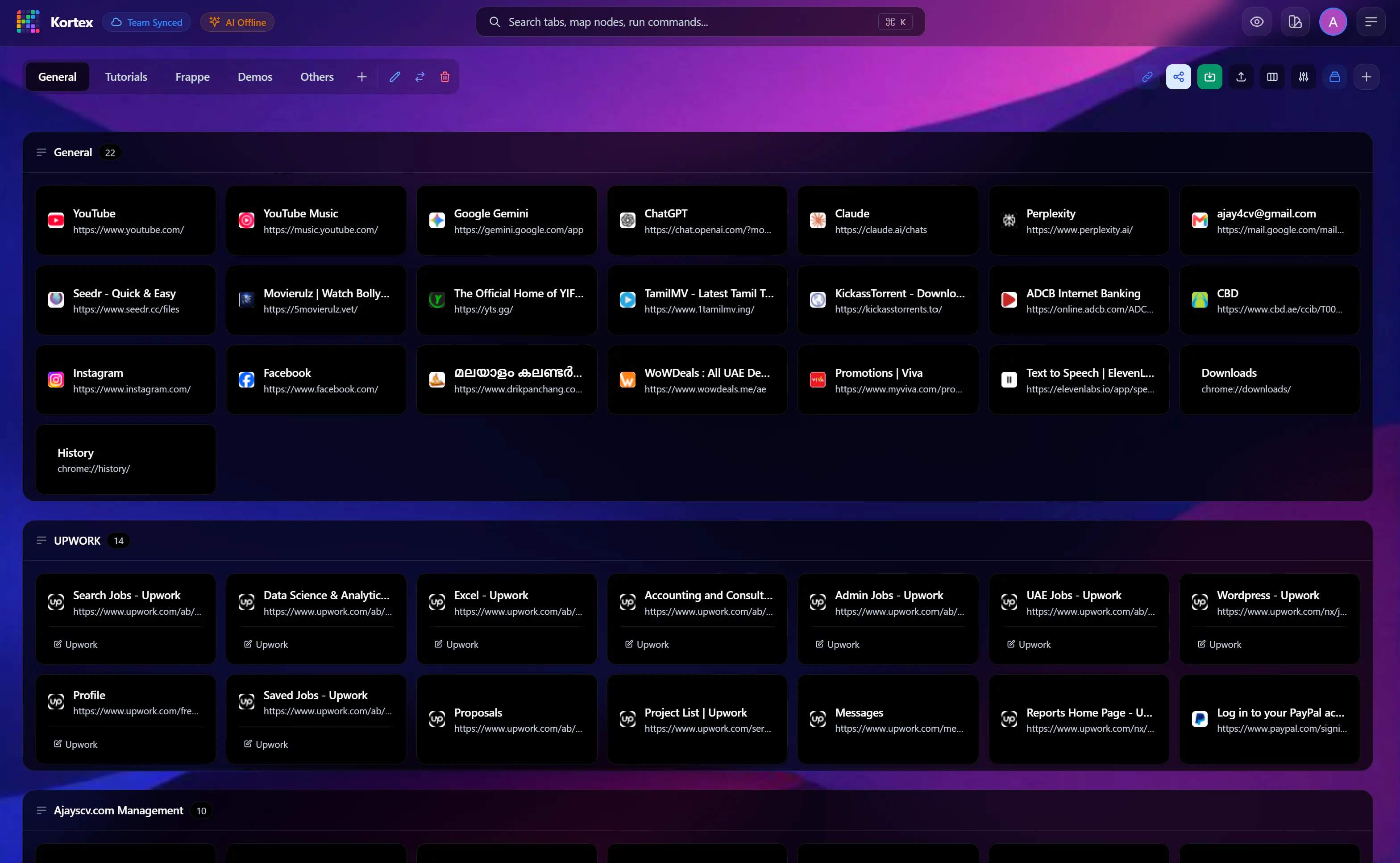
Task: Edit Upwork note on Search Jobs card
Action: tap(76, 644)
